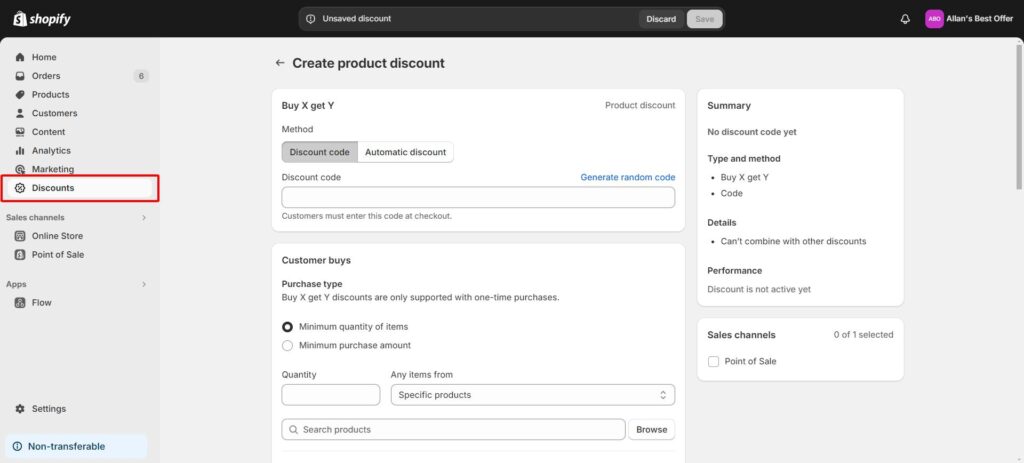The height and width of the screenshot is (463, 1024).
Task: Select Minimum quantity of items radio
Action: [x=288, y=327]
